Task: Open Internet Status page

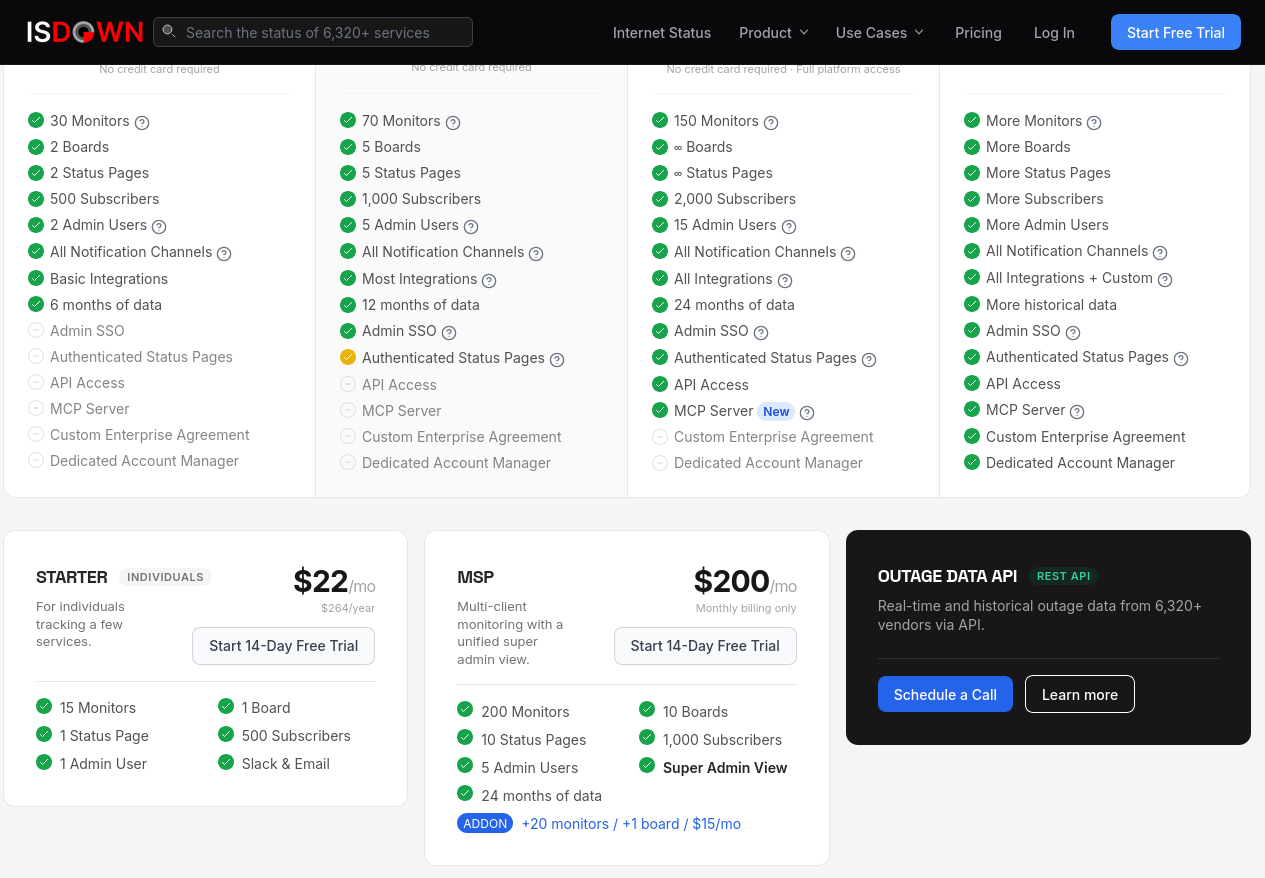Action: 662,32
